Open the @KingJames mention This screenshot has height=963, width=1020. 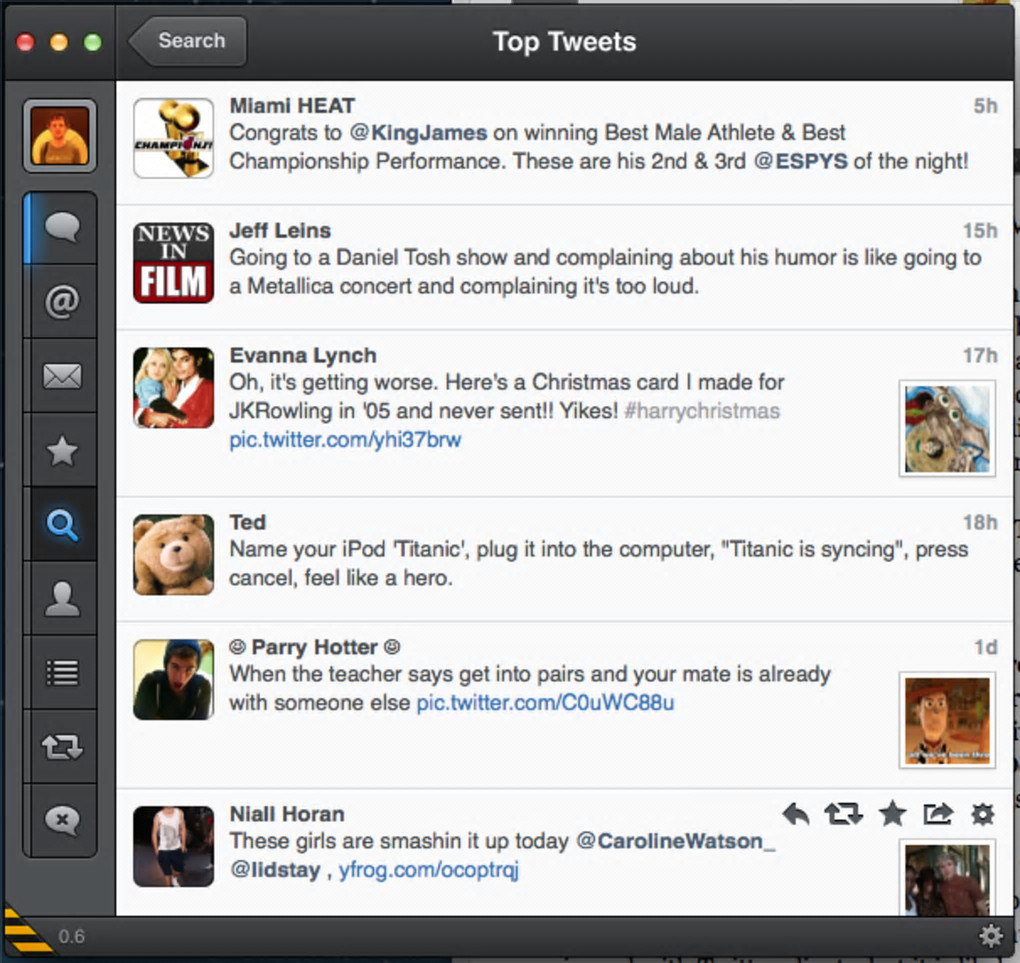(418, 133)
